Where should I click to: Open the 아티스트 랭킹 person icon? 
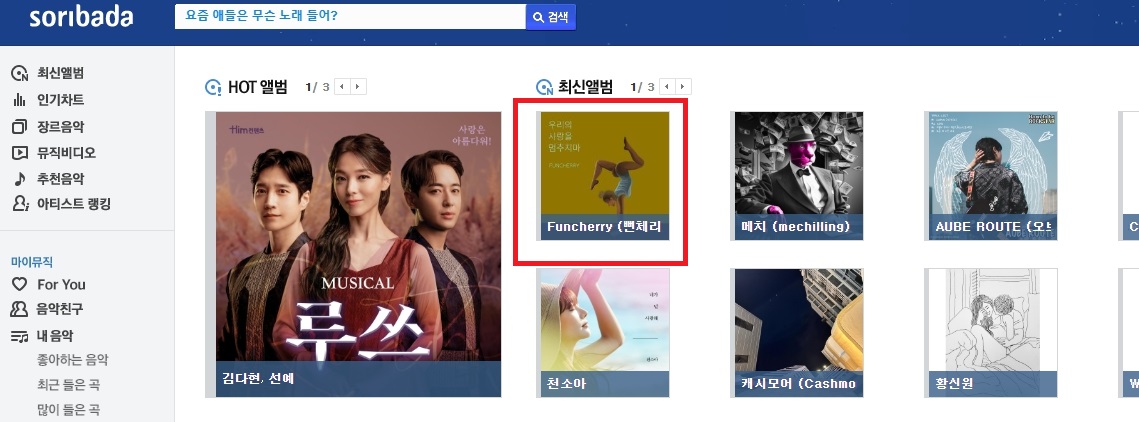point(20,204)
